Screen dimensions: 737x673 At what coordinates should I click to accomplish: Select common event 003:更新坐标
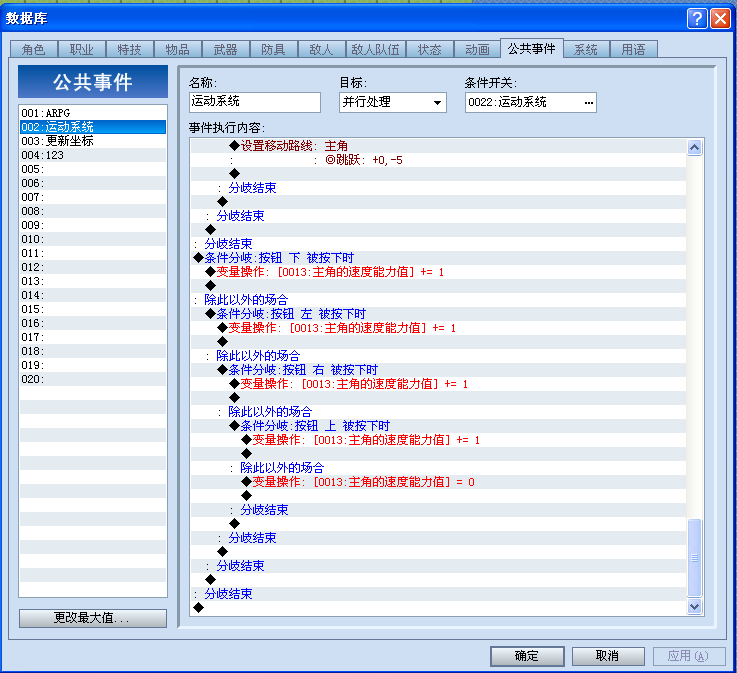(93, 141)
